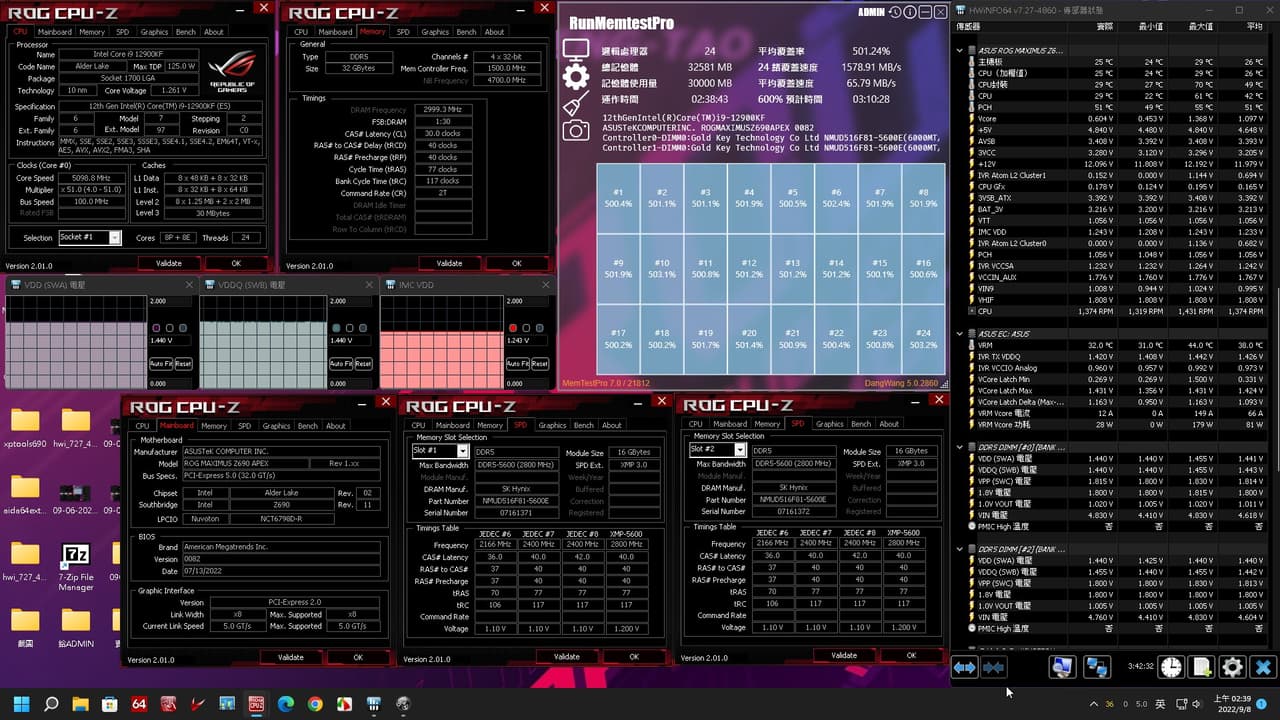1280x720 pixels.
Task: Open HWiNFO sensor settings gear icon
Action: tap(1233, 667)
